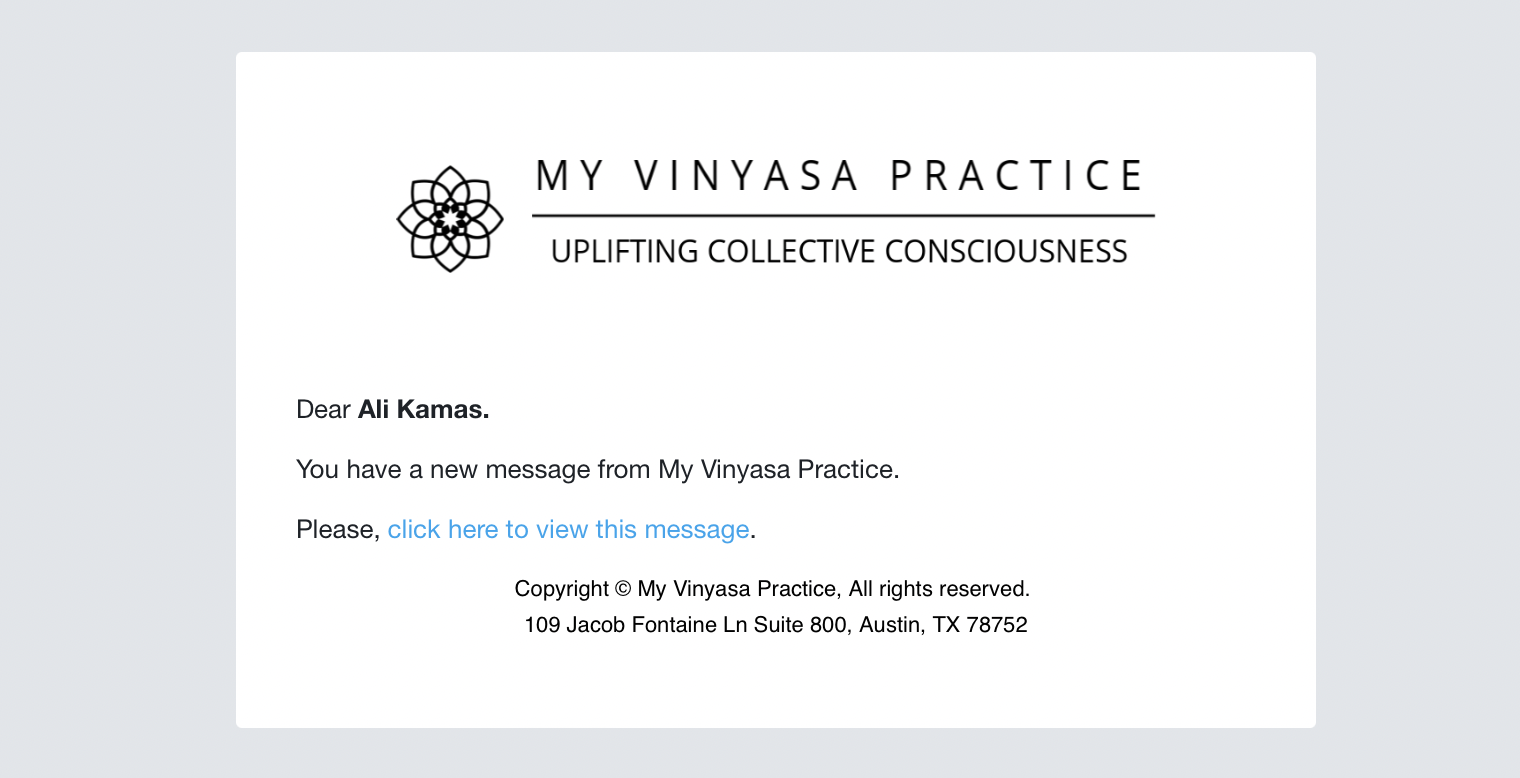This screenshot has width=1520, height=778.
Task: Click 'Austin, TX 78752' in the footer
Action: coord(943,625)
